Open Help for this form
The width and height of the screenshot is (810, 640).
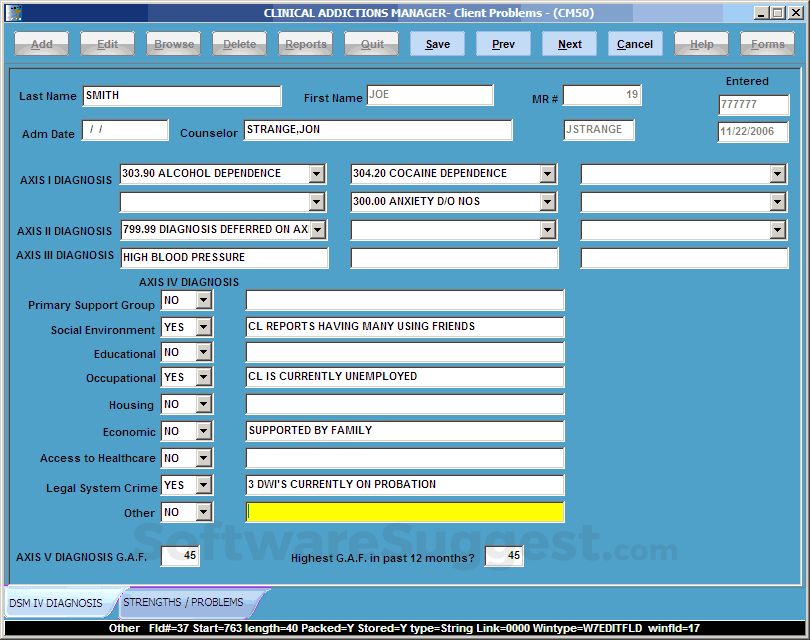point(701,43)
